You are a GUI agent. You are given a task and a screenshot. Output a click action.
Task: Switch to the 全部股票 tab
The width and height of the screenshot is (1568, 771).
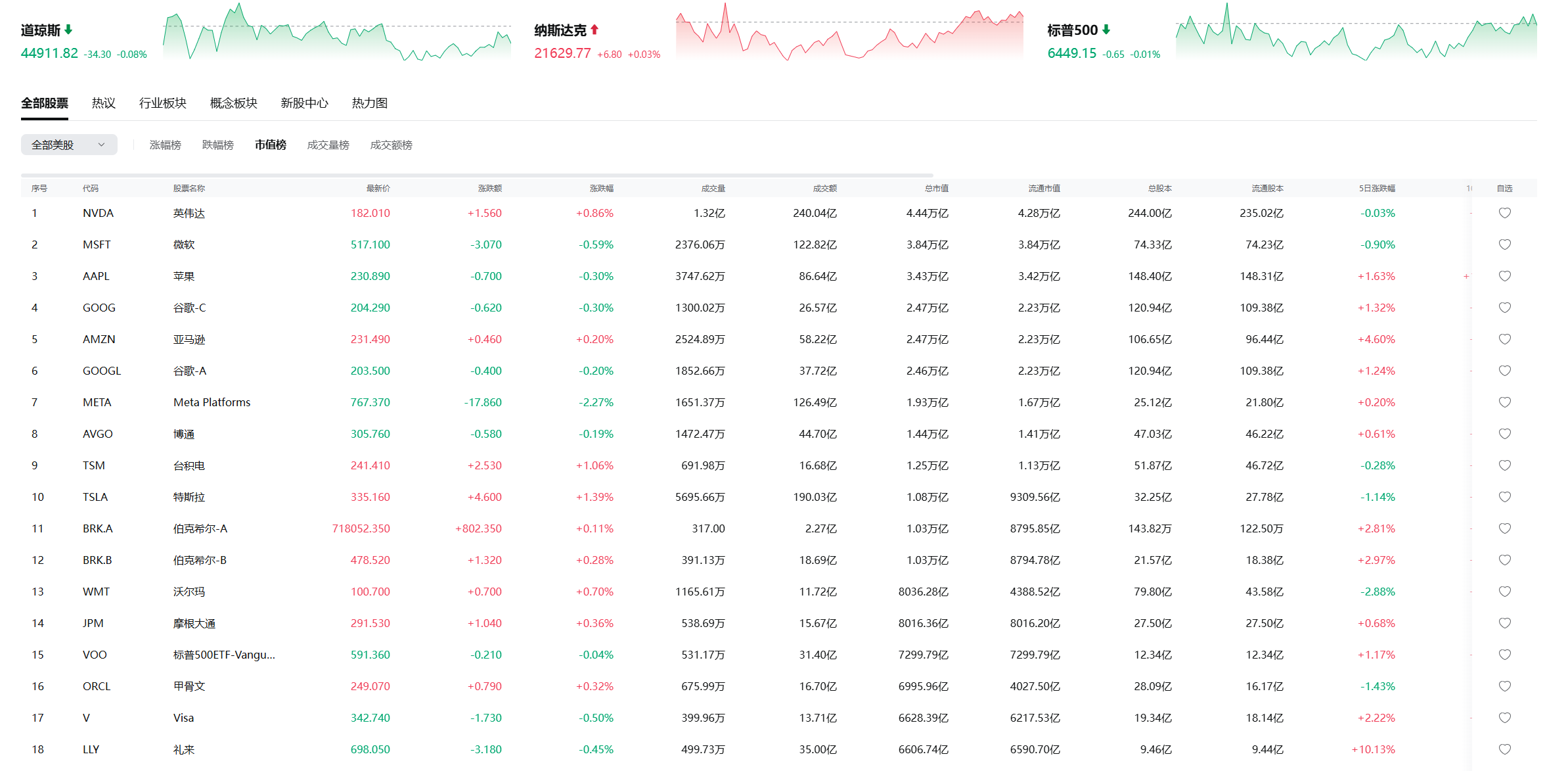pyautogui.click(x=45, y=103)
